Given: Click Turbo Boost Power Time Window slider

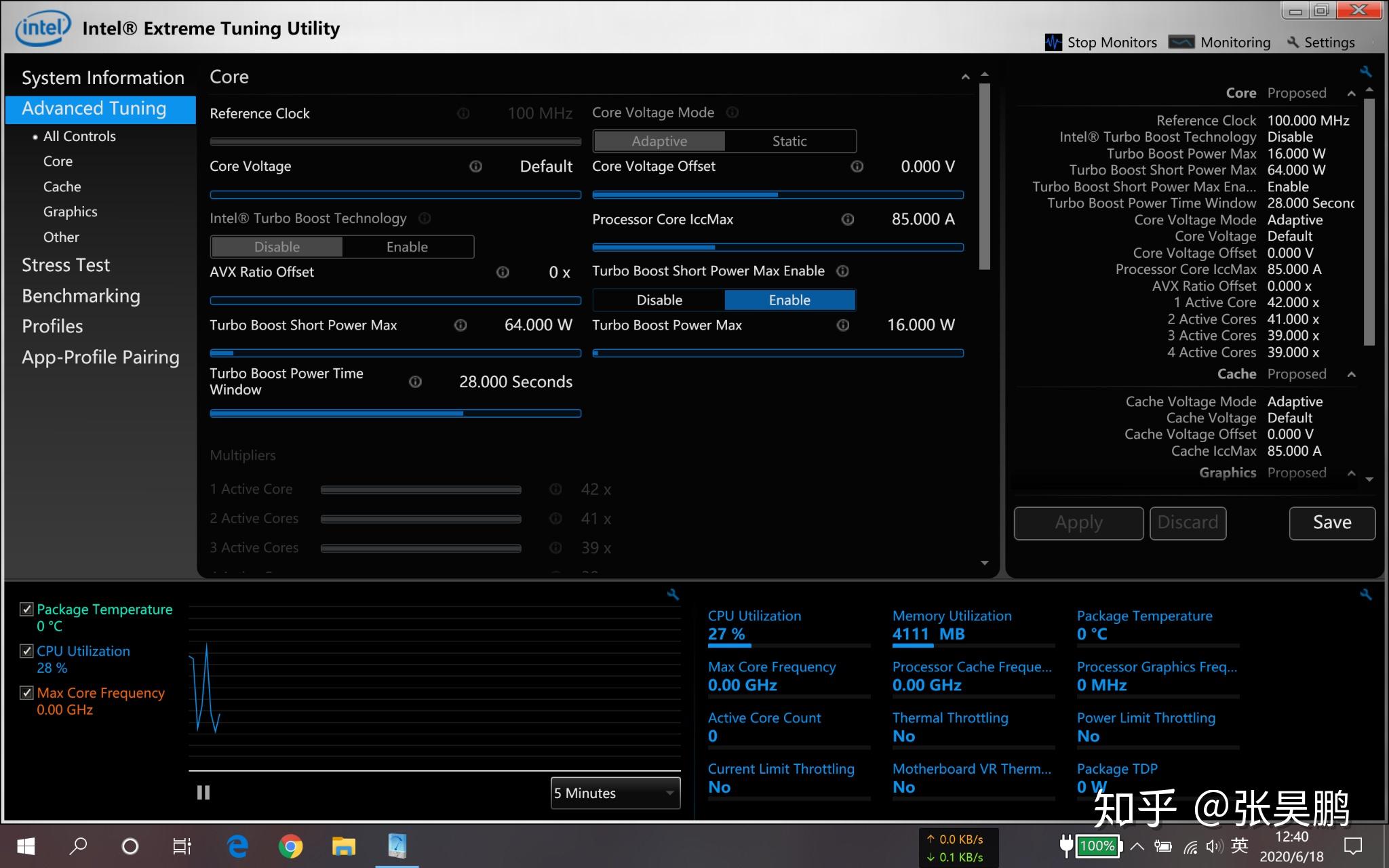Looking at the screenshot, I should (395, 413).
